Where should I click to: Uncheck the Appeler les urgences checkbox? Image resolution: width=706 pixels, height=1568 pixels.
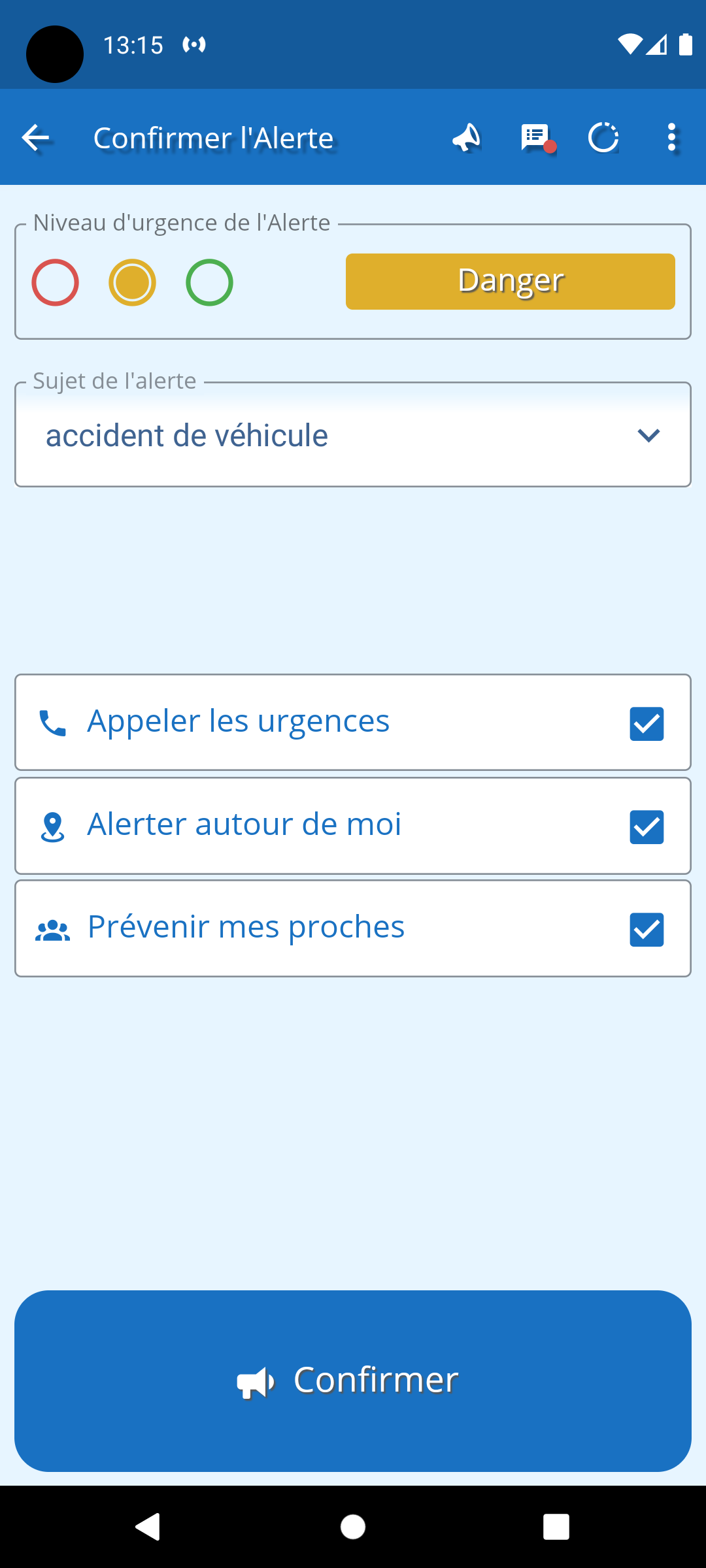pyautogui.click(x=647, y=724)
